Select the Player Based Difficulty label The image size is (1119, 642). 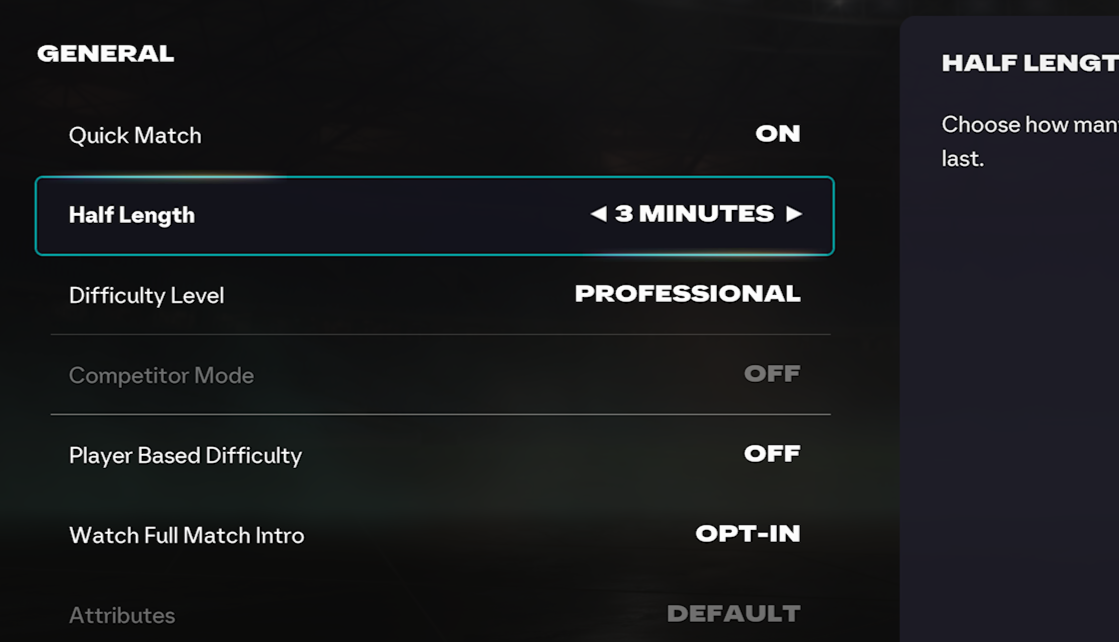(x=185, y=456)
